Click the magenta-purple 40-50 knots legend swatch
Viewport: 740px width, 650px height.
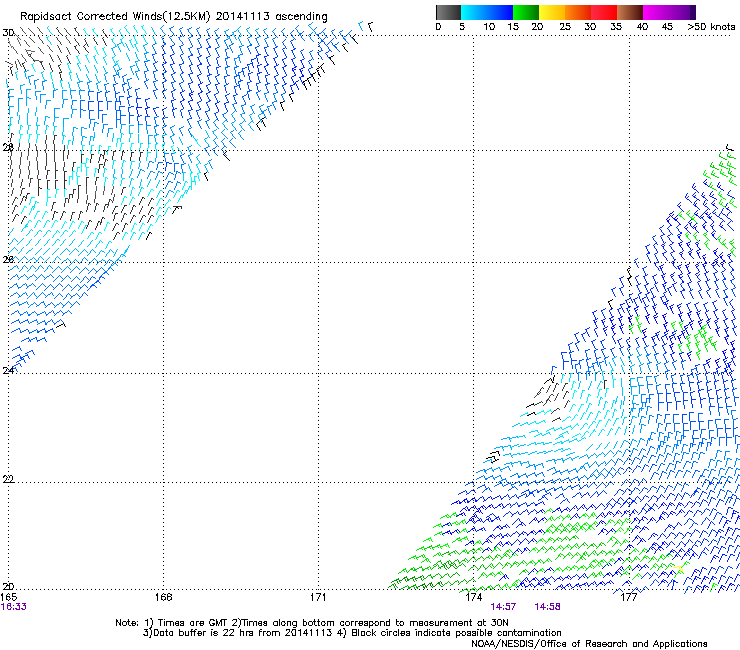pos(669,12)
